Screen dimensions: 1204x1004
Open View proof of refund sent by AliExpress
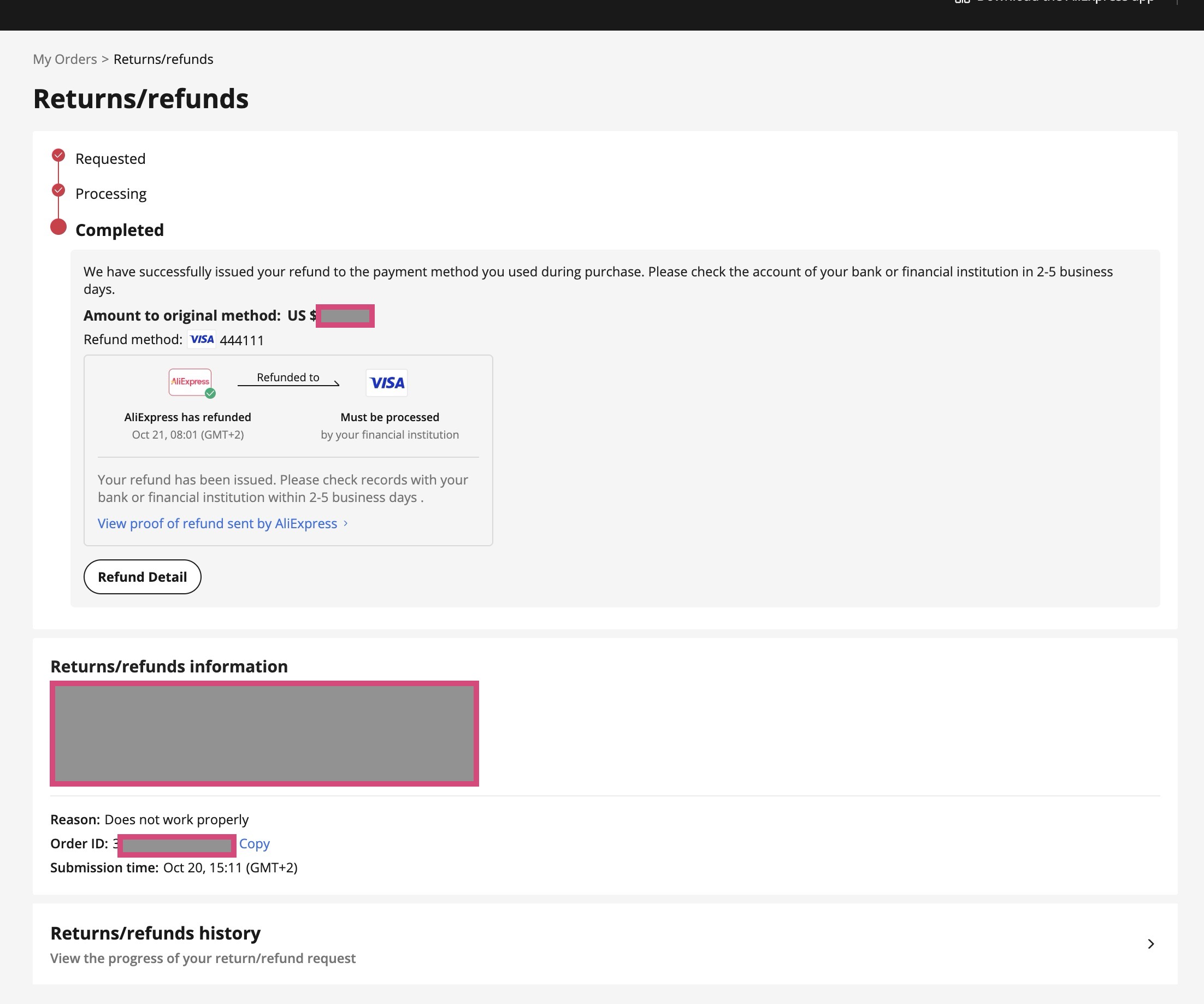217,523
